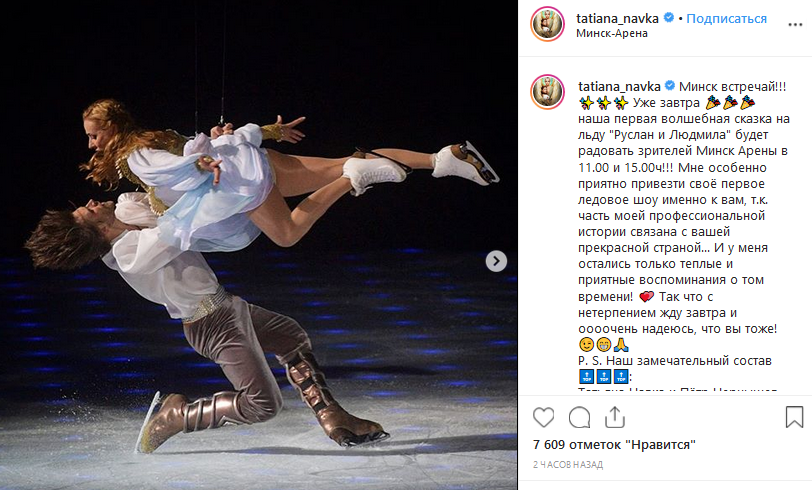
Task: Click the tatiana_navka profile avatar in header
Action: pos(547,24)
